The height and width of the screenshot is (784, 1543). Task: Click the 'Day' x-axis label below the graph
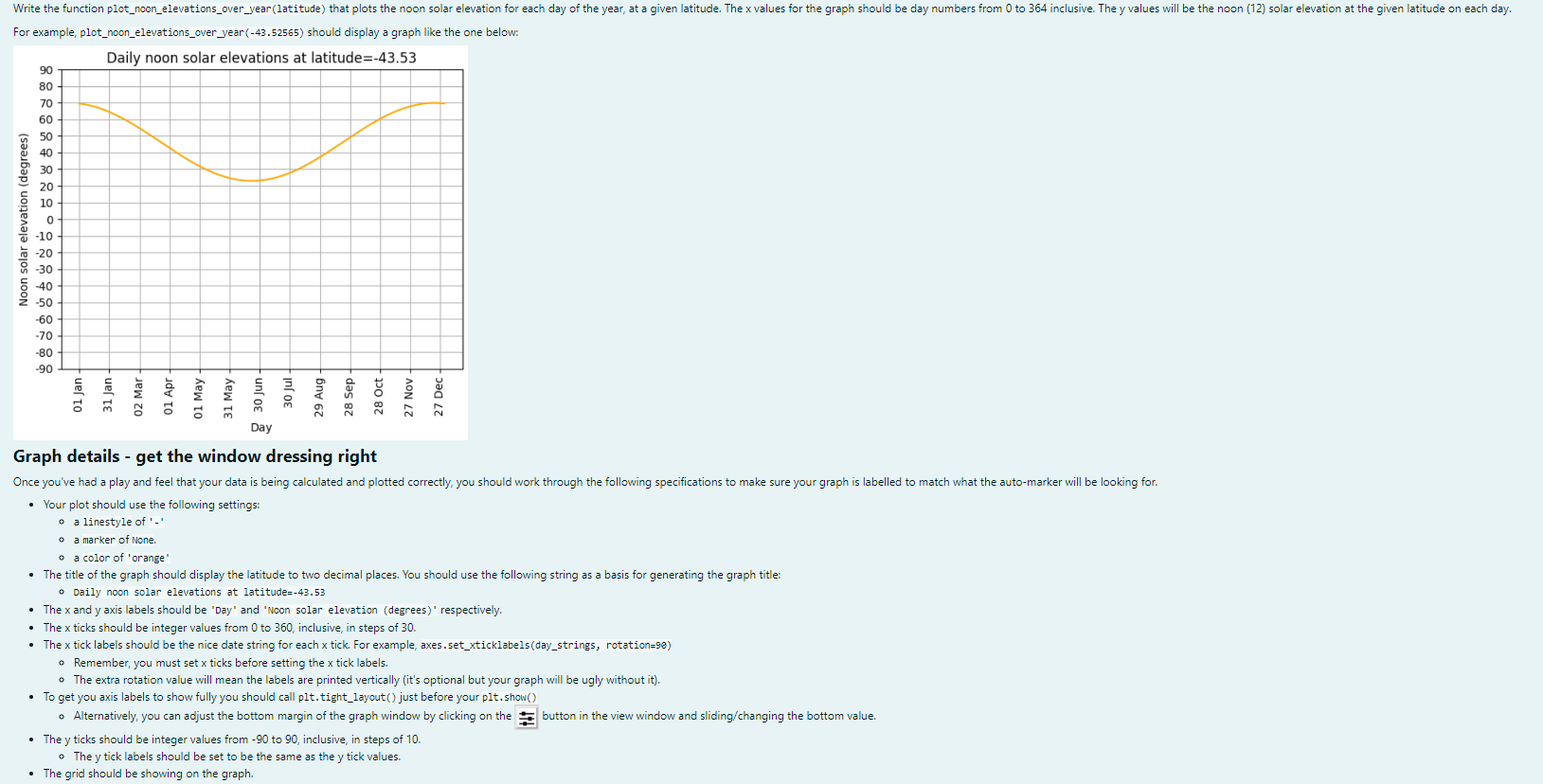pos(261,427)
